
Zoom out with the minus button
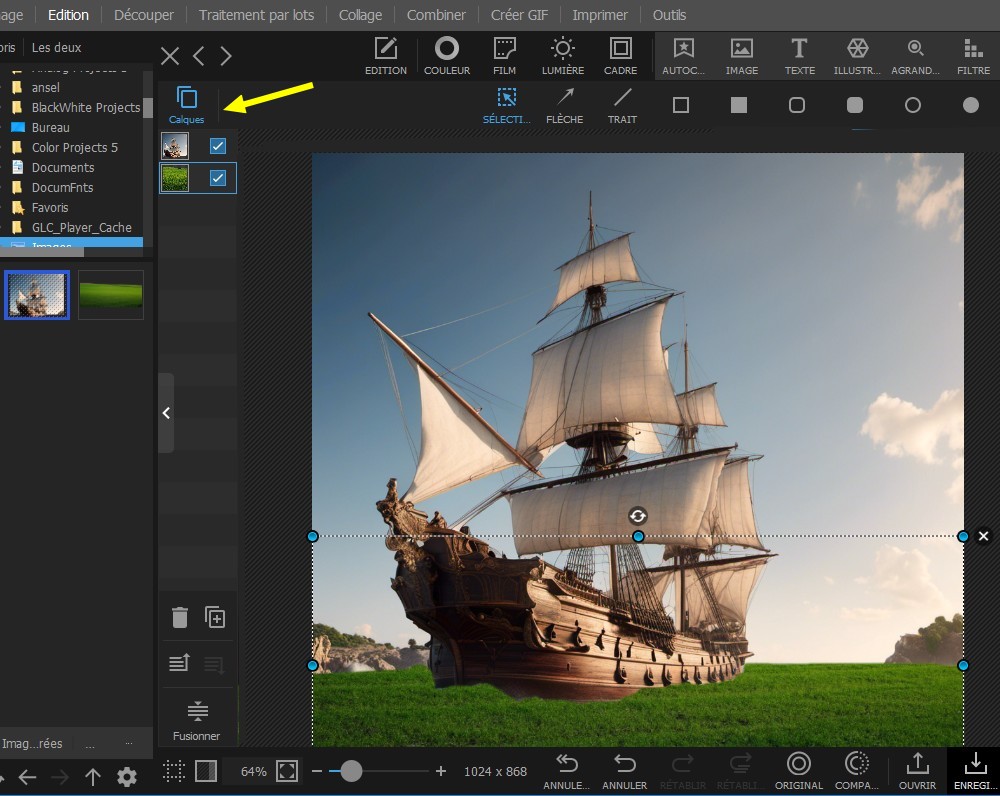click(317, 771)
